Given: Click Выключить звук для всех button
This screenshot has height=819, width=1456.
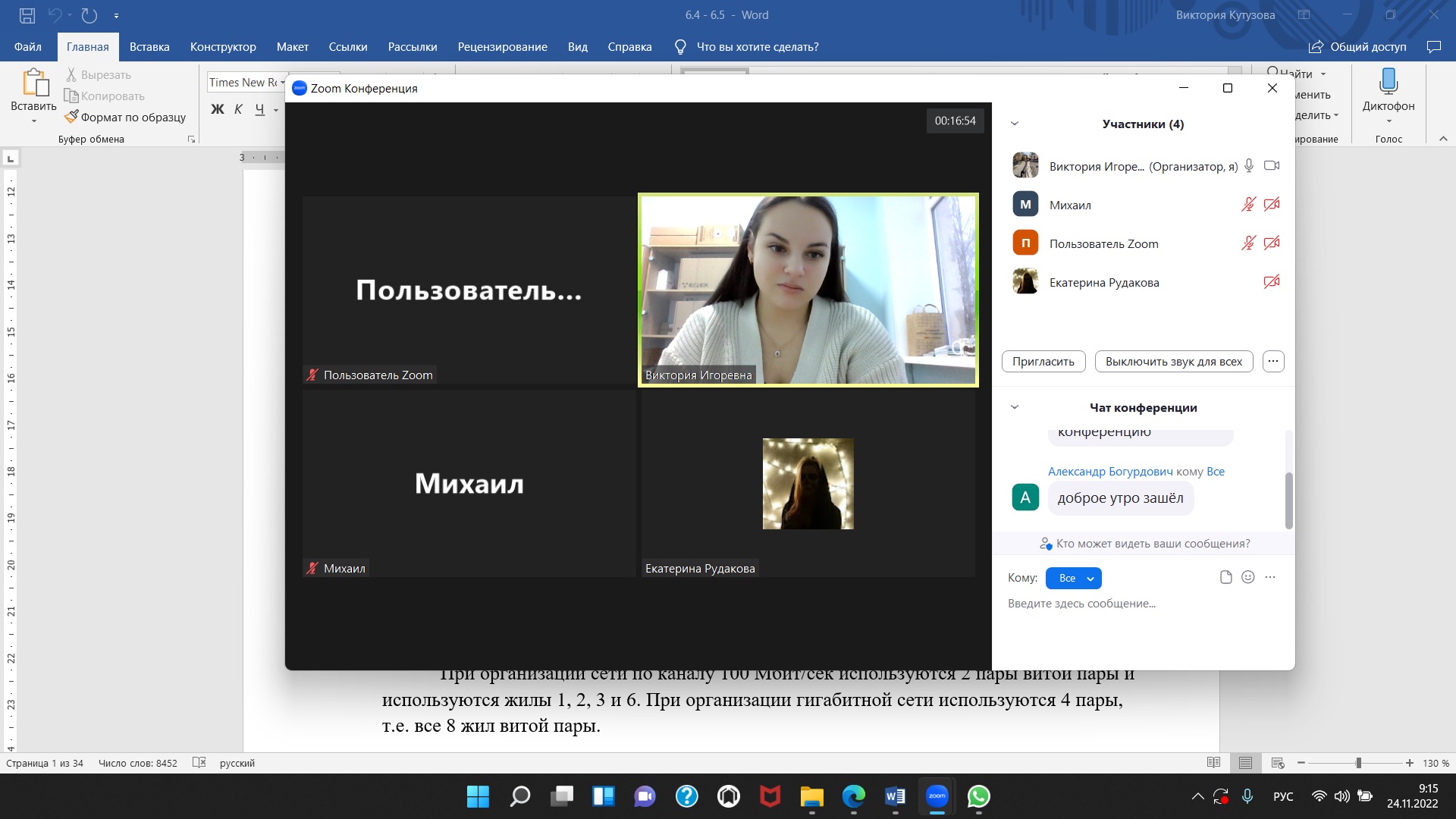Looking at the screenshot, I should tap(1174, 362).
